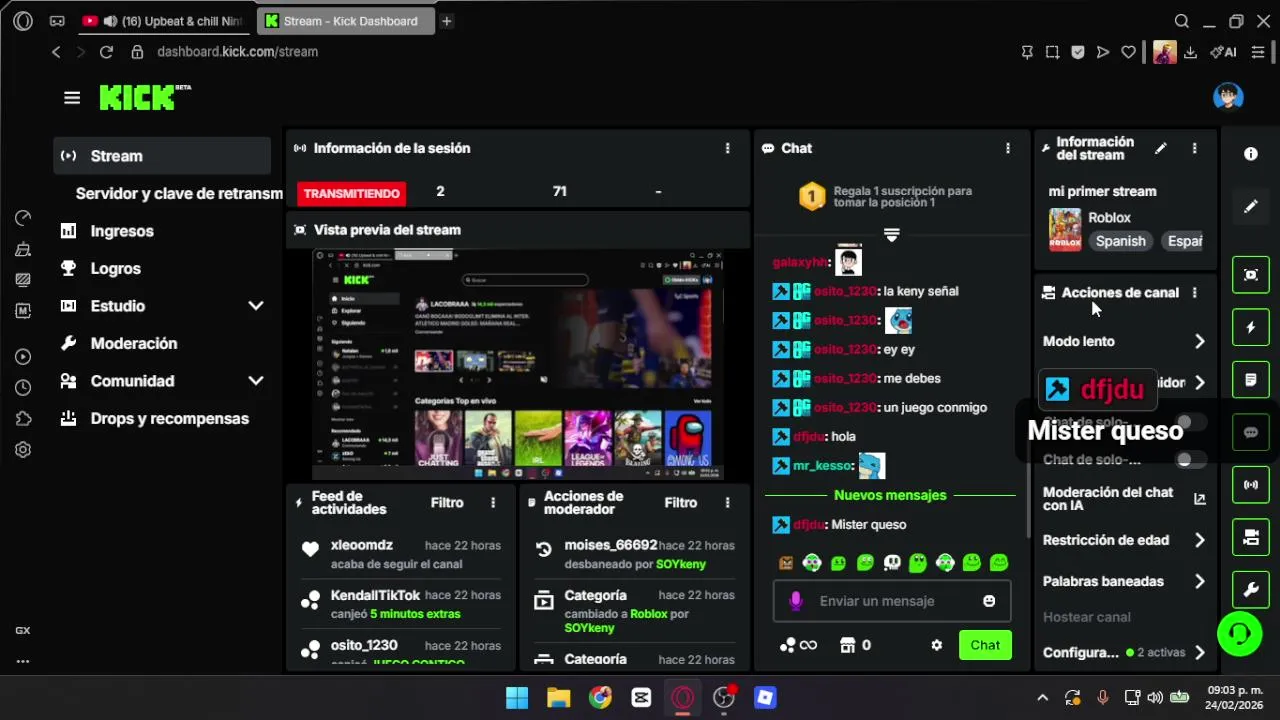Open Feed de actividades three-dot menu
The height and width of the screenshot is (720, 1280).
(493, 503)
